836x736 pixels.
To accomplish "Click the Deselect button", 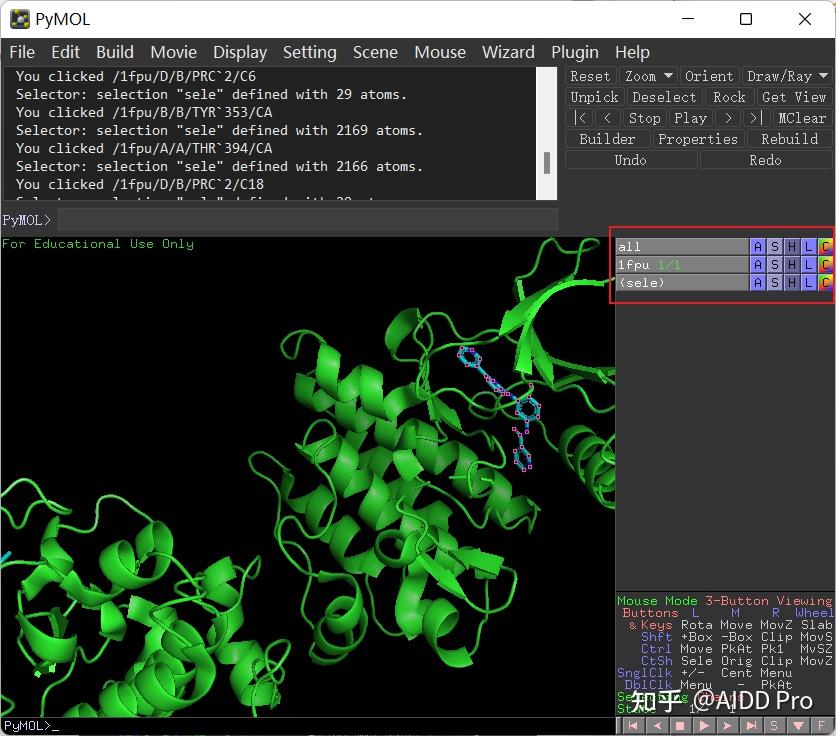I will (664, 97).
